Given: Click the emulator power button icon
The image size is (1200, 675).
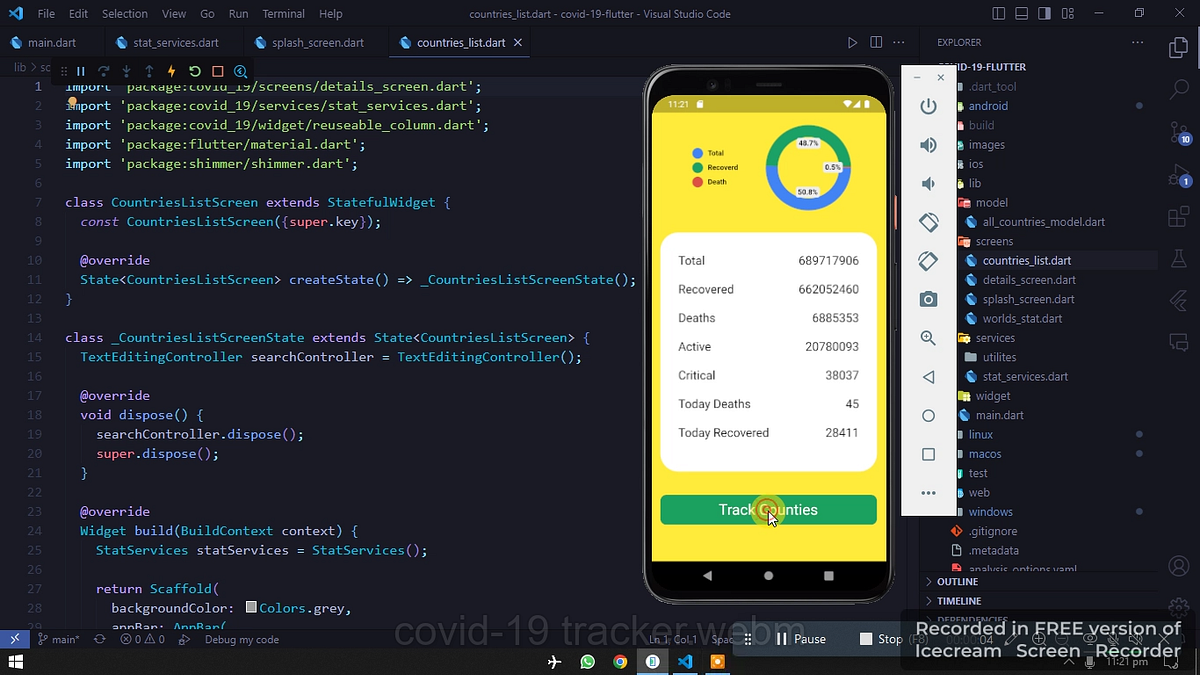Looking at the screenshot, I should [x=928, y=107].
